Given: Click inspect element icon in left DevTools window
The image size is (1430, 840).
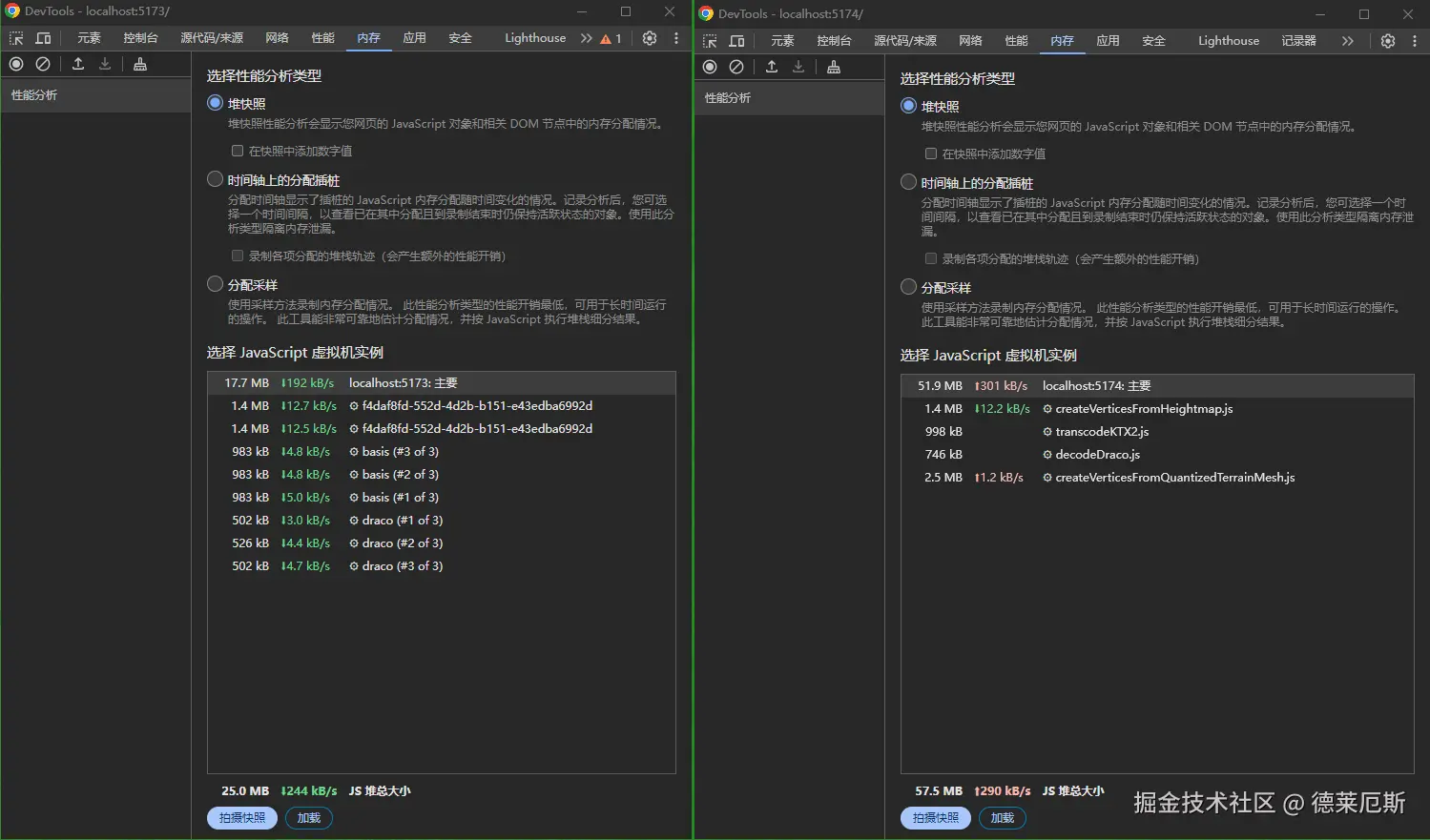Looking at the screenshot, I should click(x=16, y=38).
